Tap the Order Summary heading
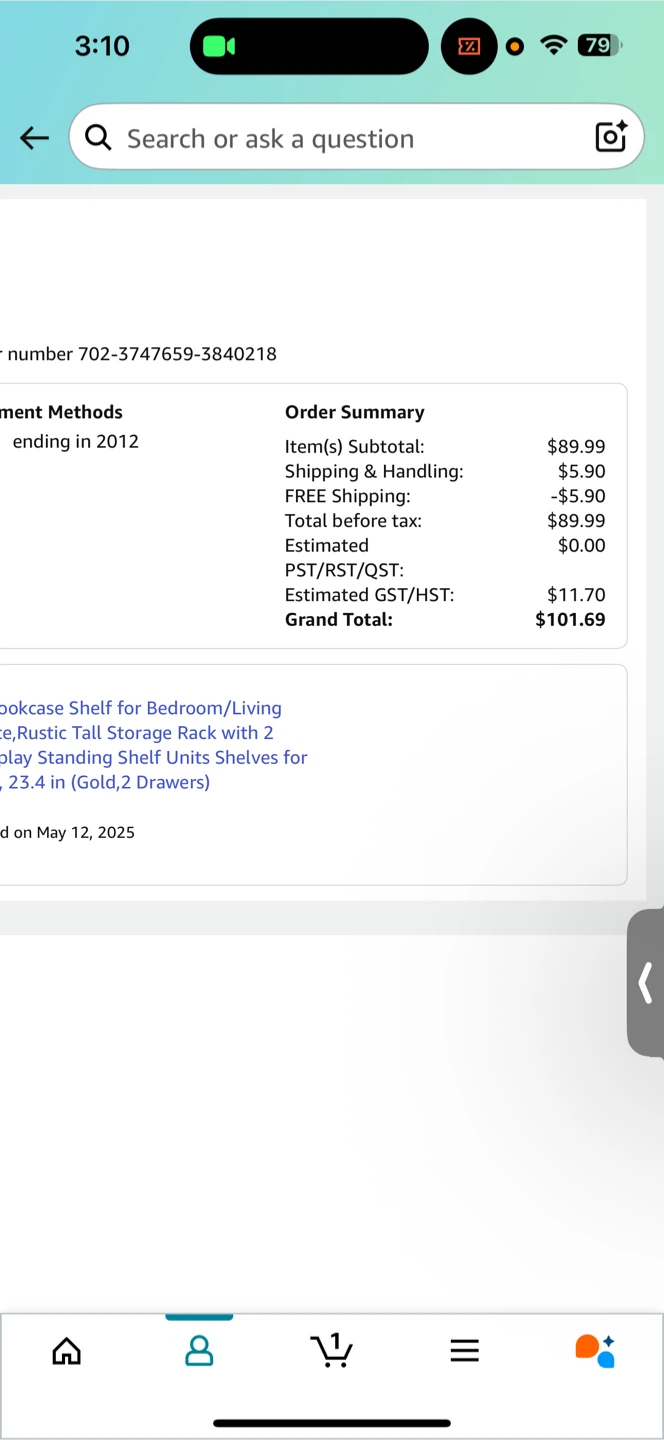 (x=355, y=412)
